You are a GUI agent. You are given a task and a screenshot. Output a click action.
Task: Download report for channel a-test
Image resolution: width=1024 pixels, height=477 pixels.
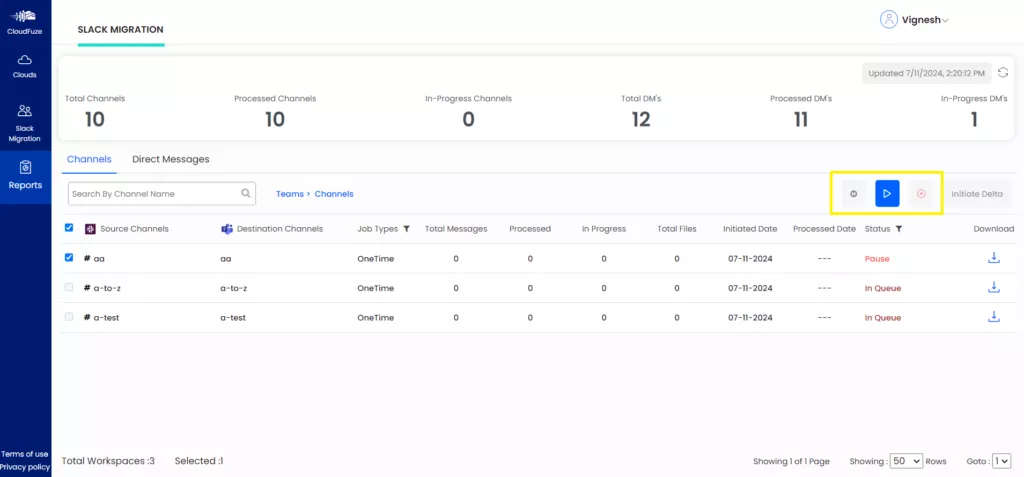[x=994, y=317]
